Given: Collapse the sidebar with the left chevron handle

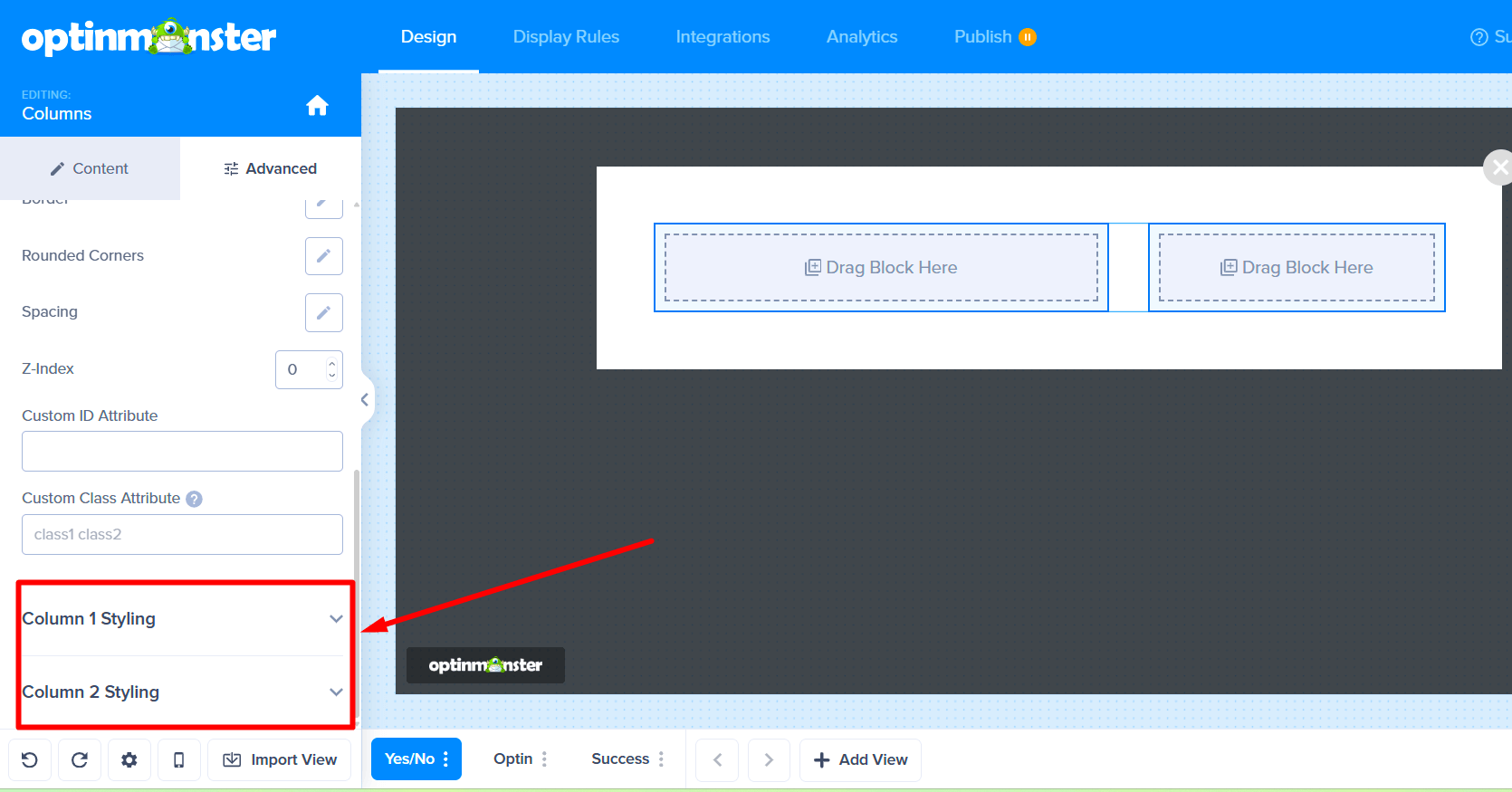Looking at the screenshot, I should click(x=365, y=399).
